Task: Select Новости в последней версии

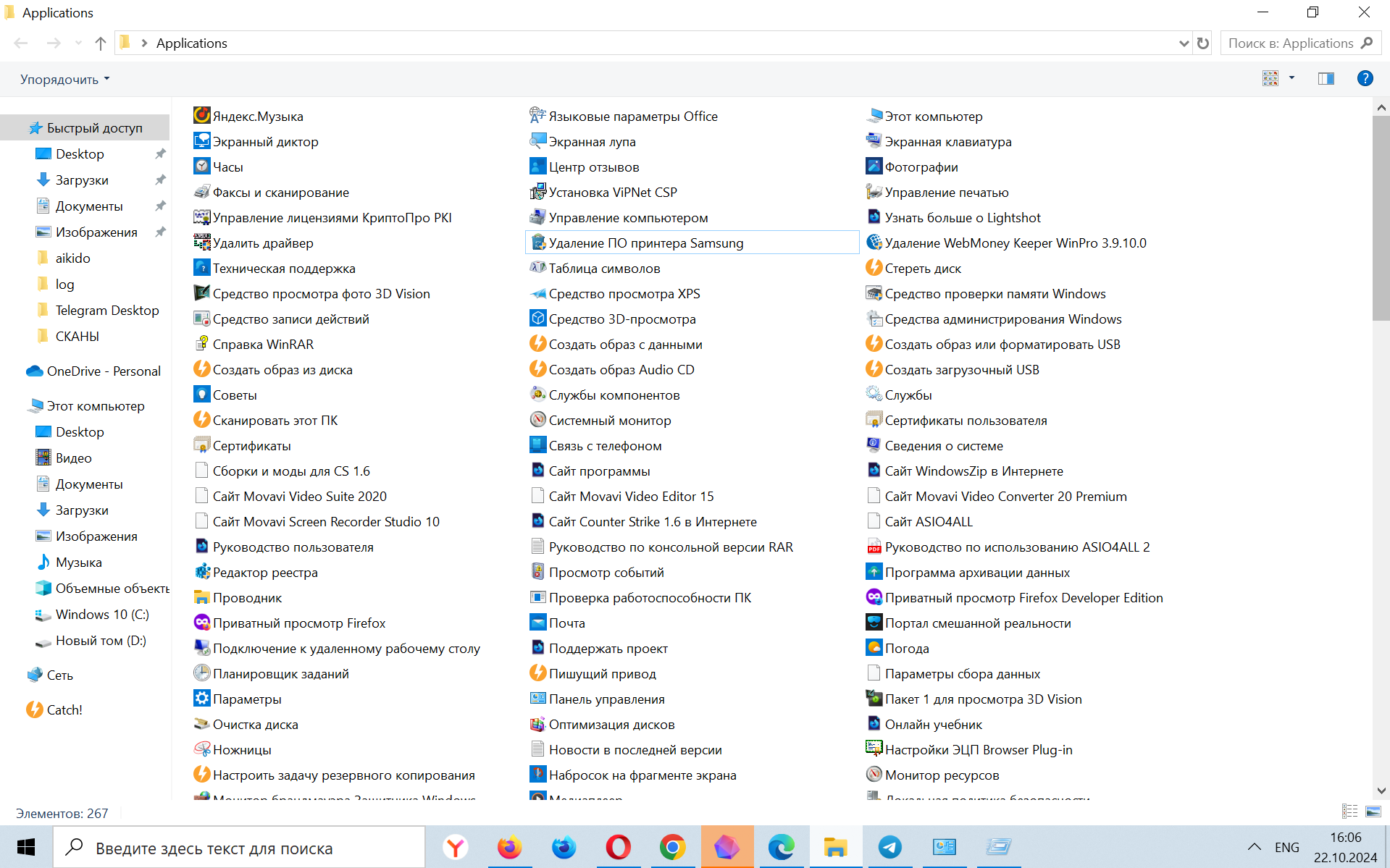Action: coord(626,749)
